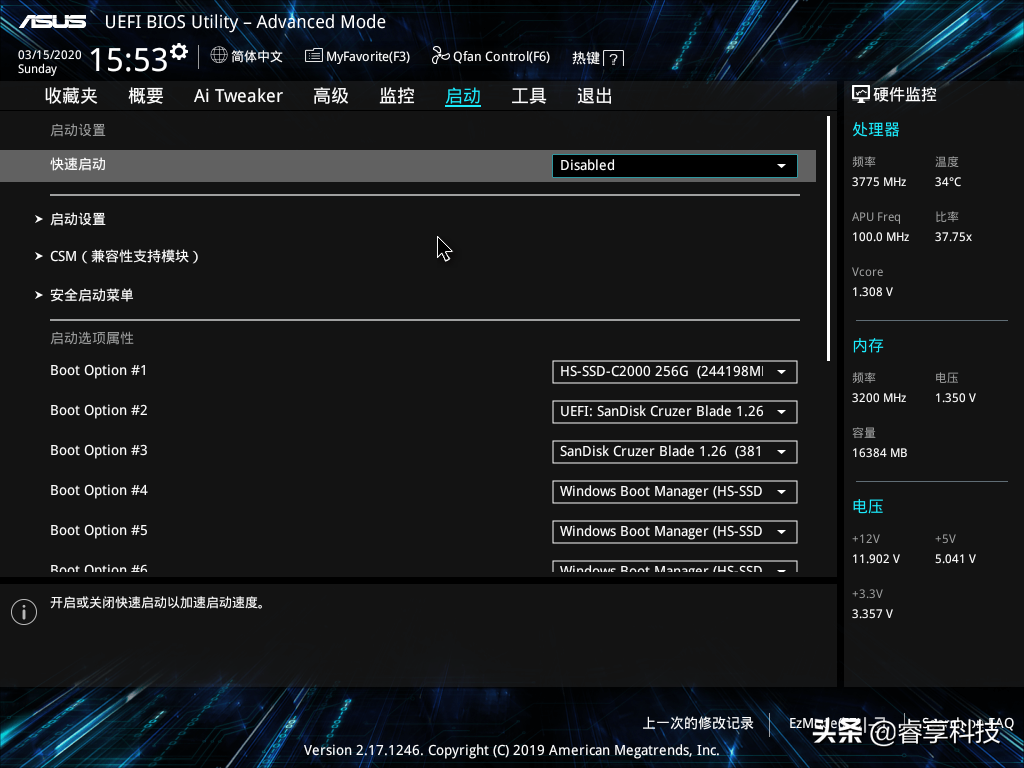
Task: Expand the 安全启动菜单 submenu
Action: [91, 295]
